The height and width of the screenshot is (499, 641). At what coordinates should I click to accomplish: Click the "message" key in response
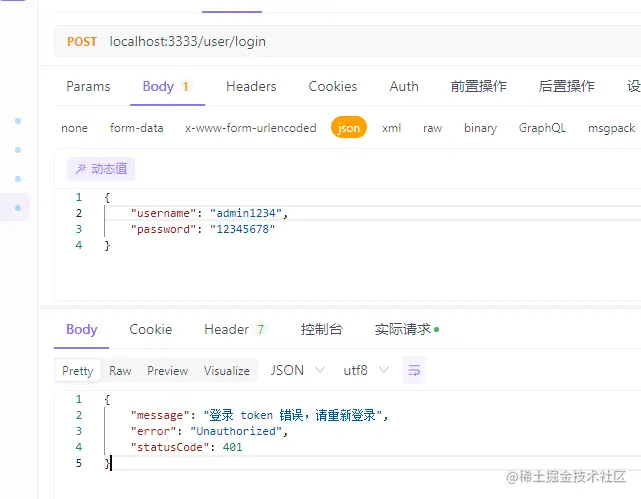[160, 415]
